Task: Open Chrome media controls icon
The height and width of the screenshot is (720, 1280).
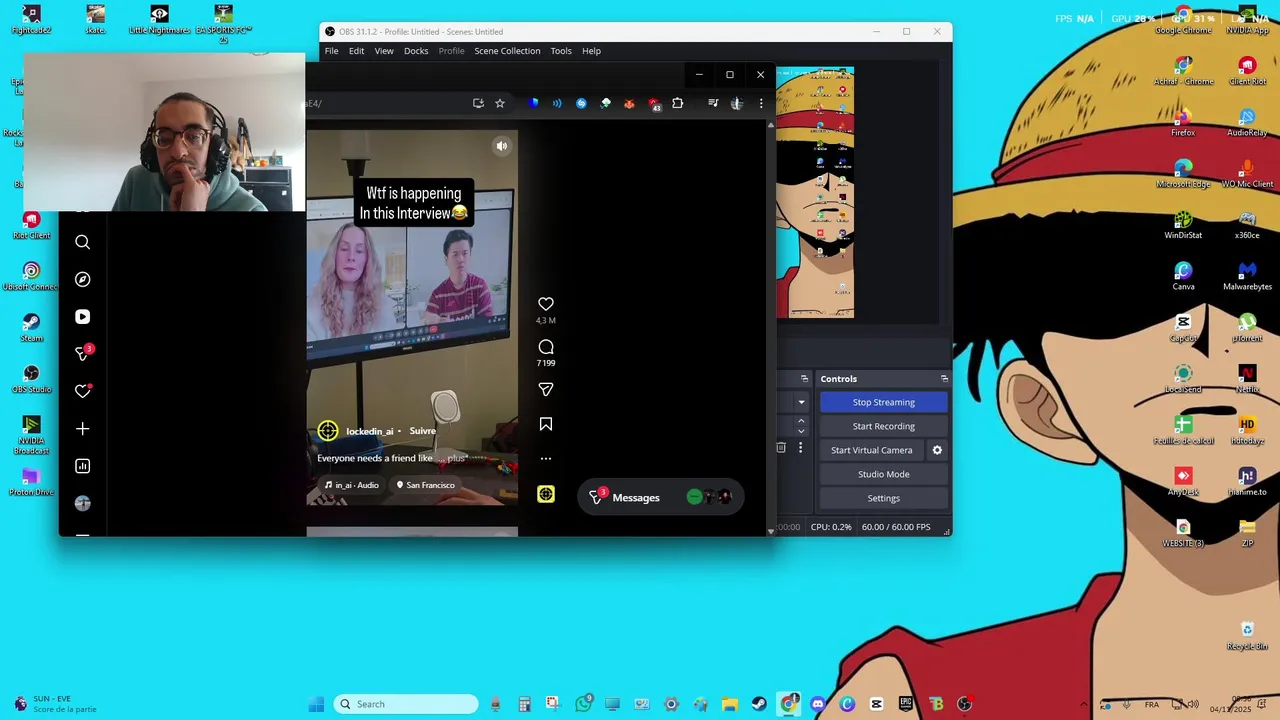Action: point(713,103)
